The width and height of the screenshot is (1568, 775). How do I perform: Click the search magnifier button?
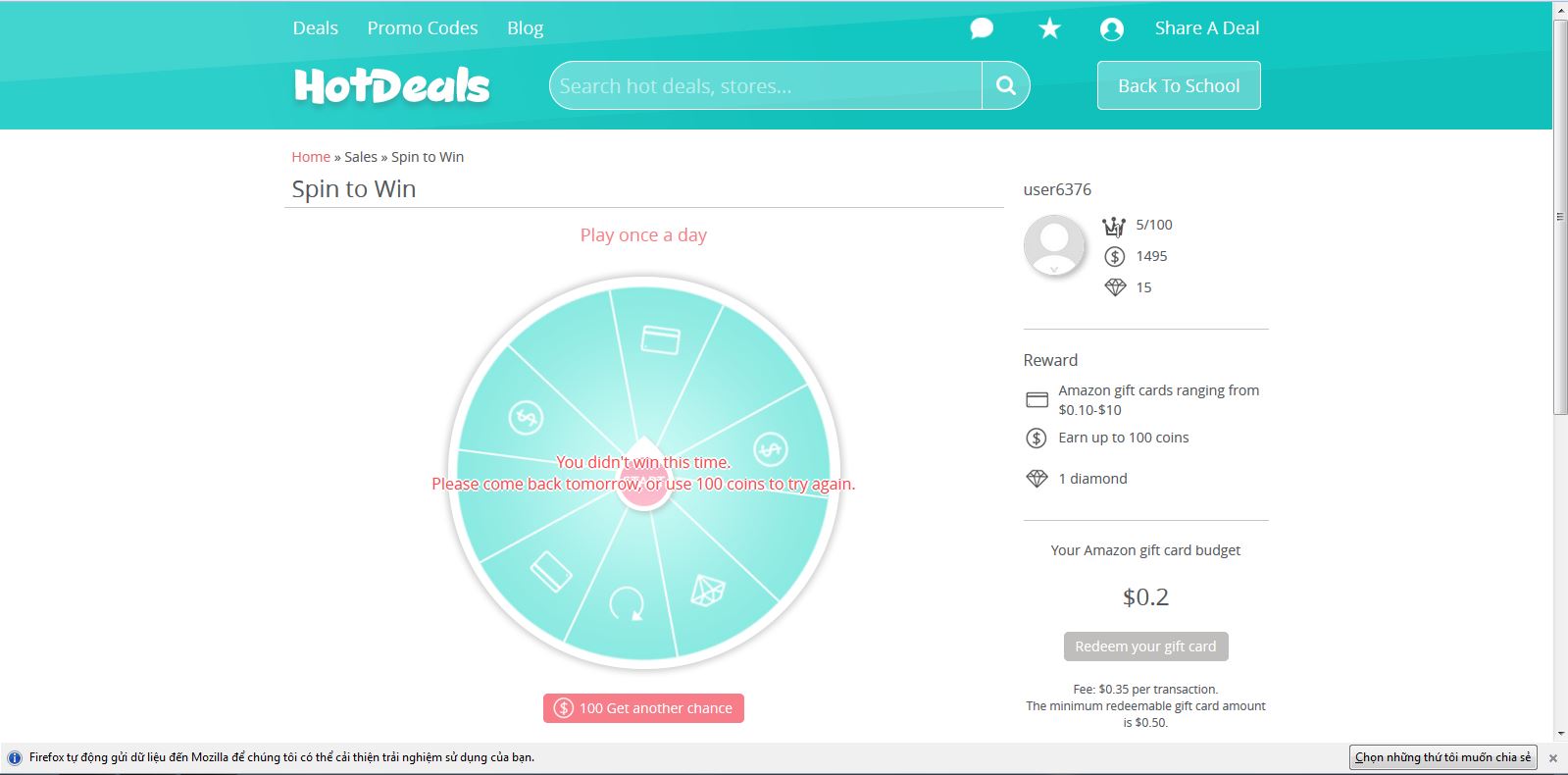click(x=1006, y=85)
